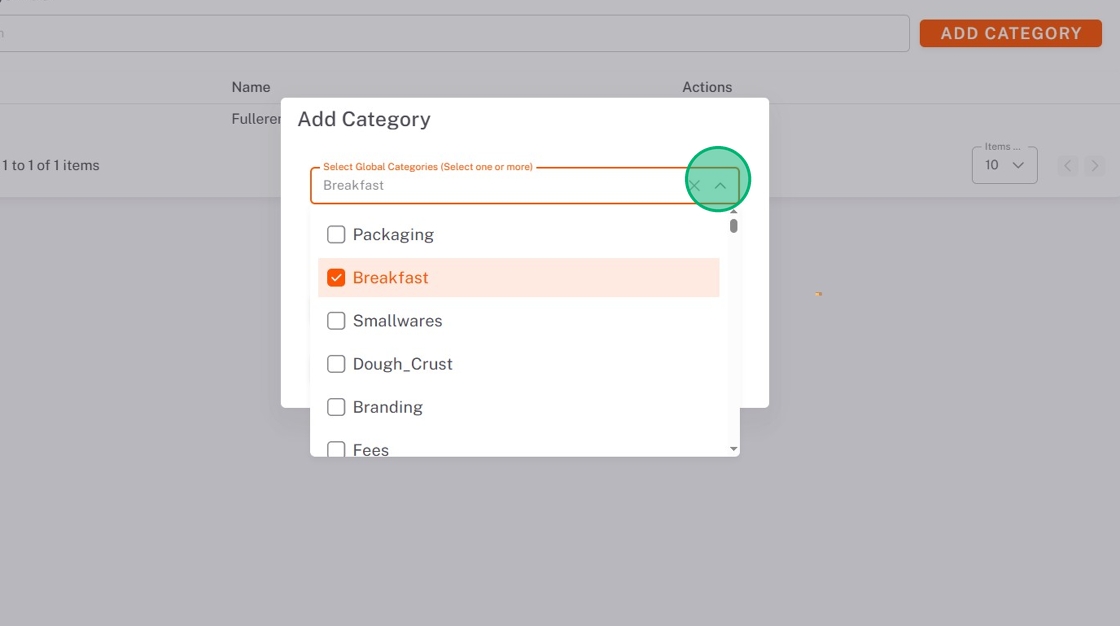Click the Actions column header
This screenshot has width=1120, height=626.
click(x=707, y=87)
